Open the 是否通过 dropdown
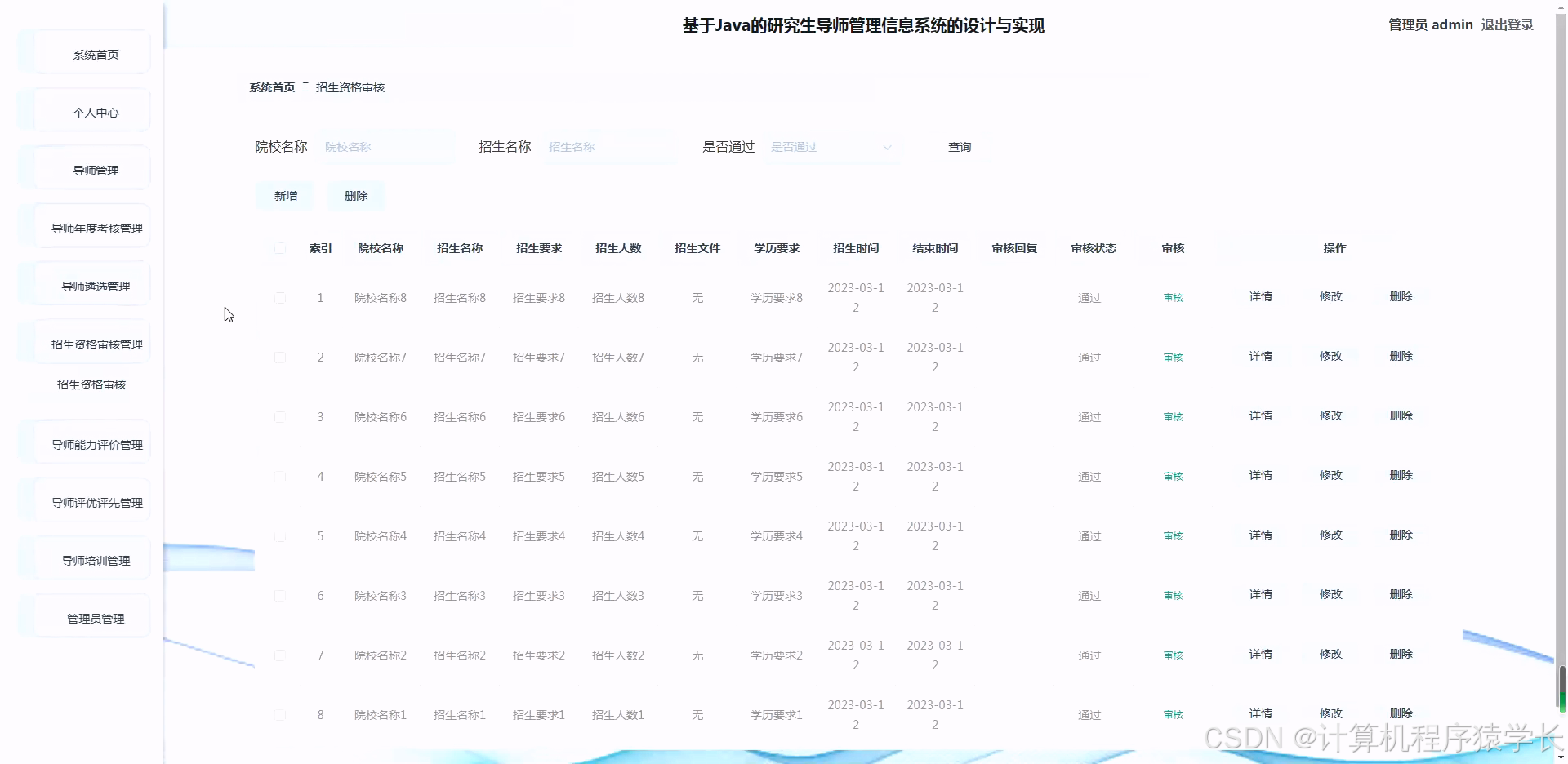The height and width of the screenshot is (764, 1568). click(x=831, y=147)
